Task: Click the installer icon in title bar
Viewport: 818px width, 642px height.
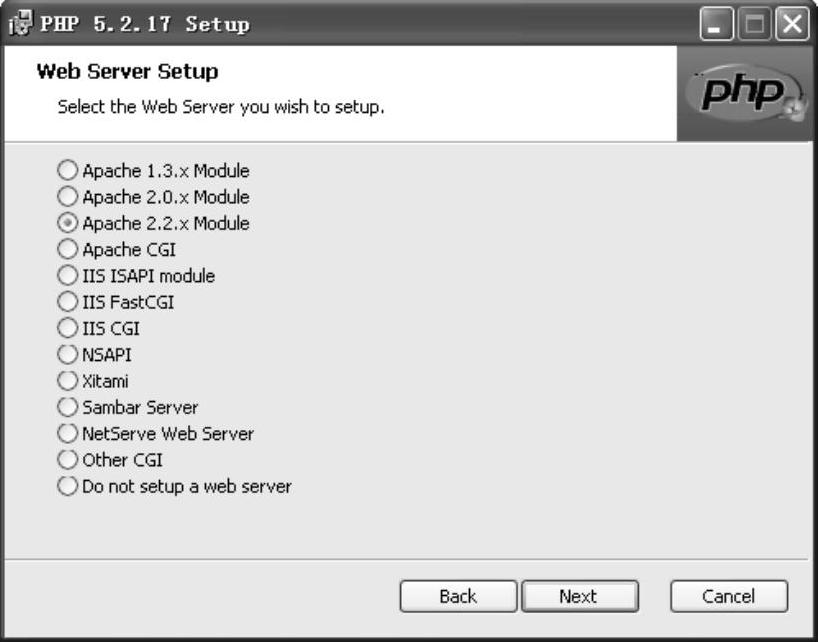Action: [x=21, y=24]
